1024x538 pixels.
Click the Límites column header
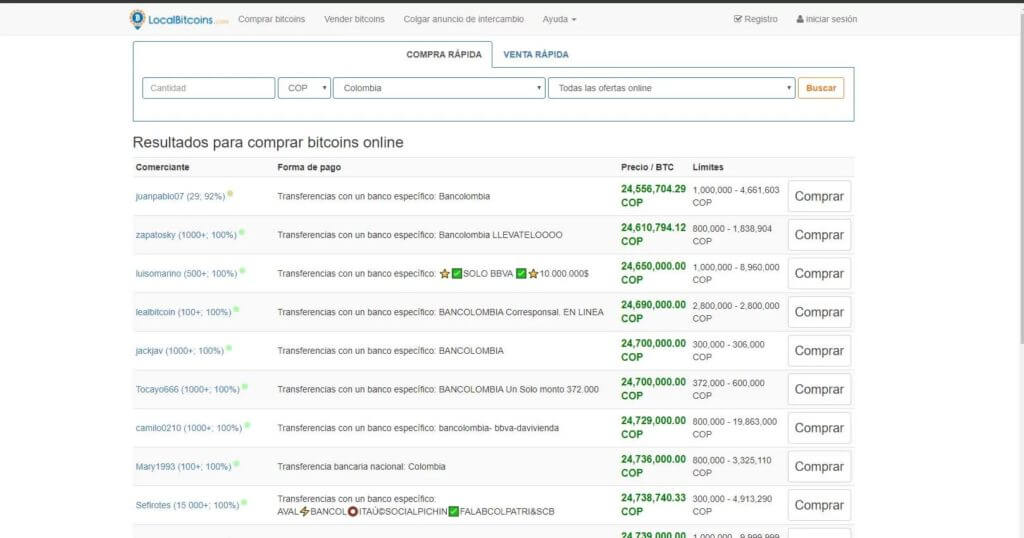pos(708,167)
